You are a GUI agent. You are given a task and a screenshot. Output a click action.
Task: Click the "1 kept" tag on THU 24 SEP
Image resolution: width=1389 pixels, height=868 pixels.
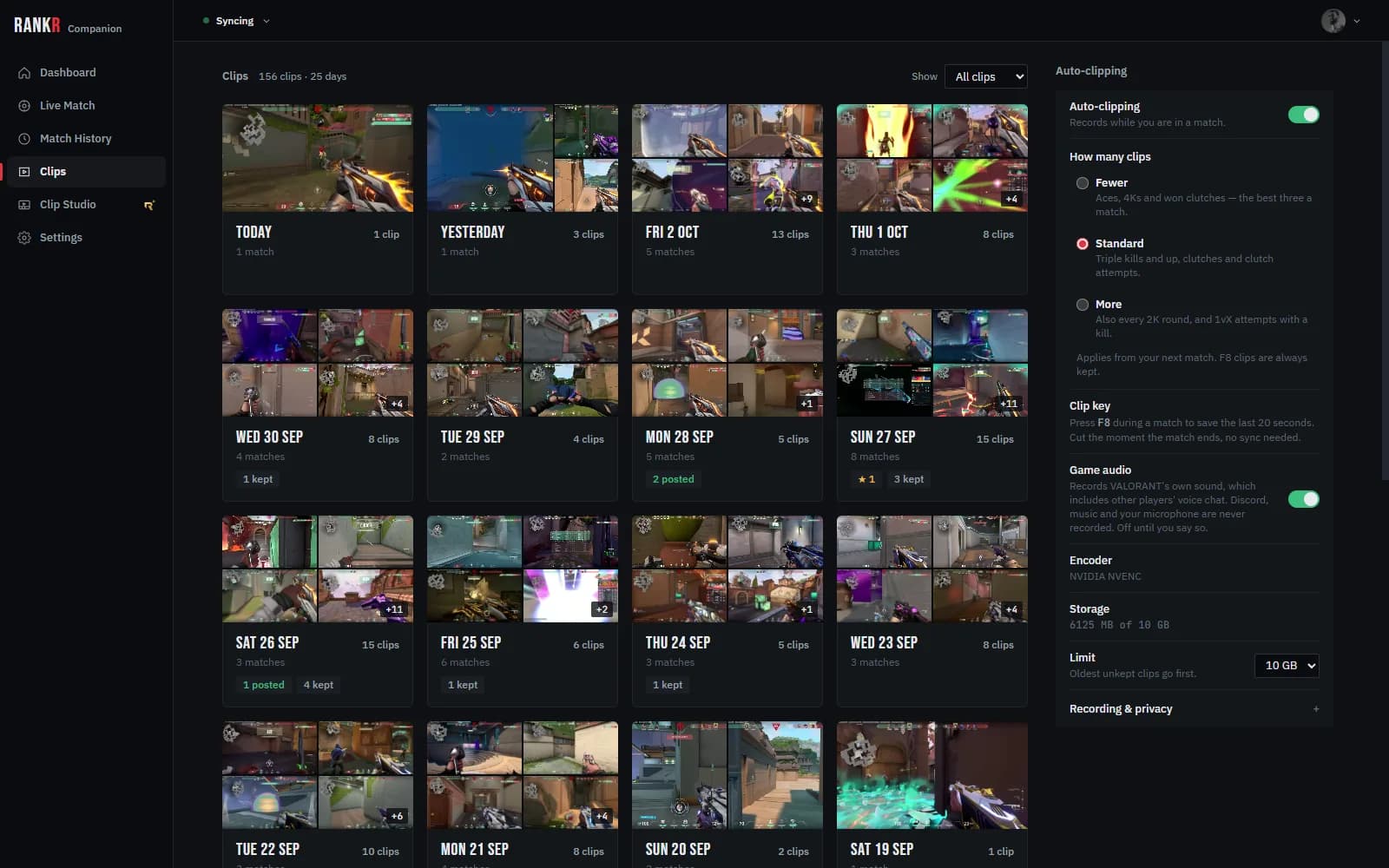(668, 685)
